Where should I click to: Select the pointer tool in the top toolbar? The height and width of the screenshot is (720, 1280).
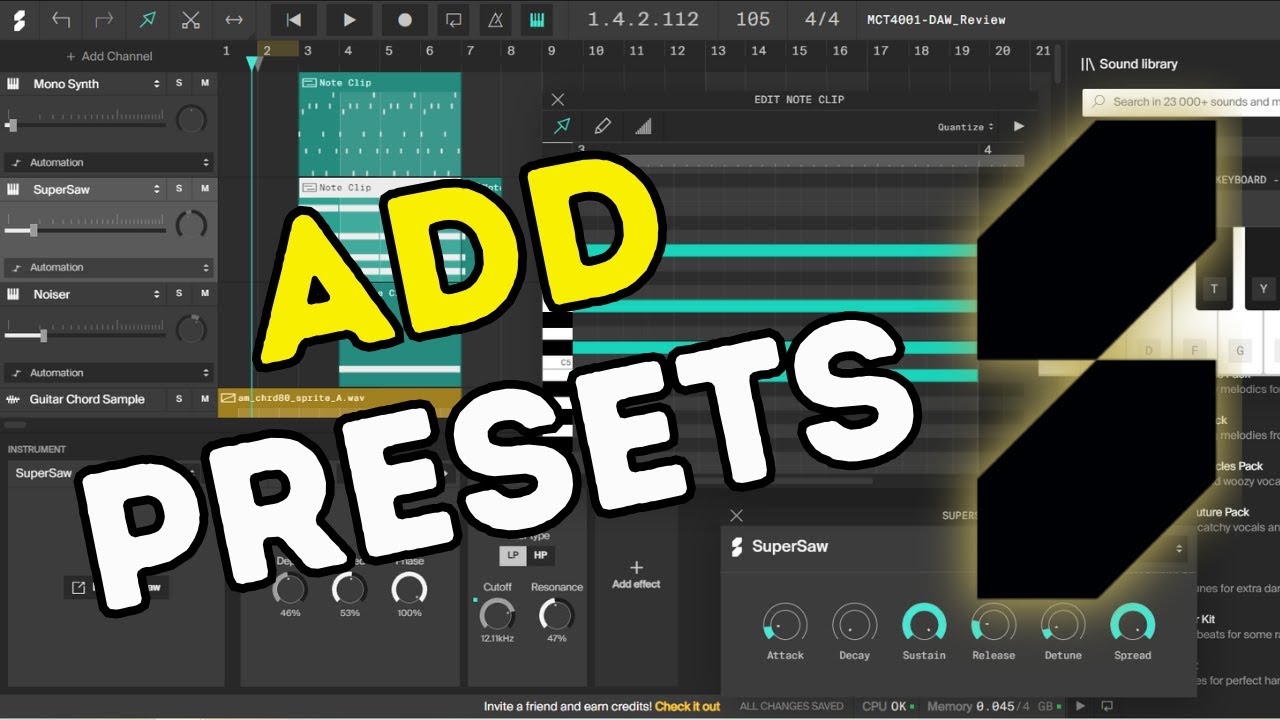148,19
